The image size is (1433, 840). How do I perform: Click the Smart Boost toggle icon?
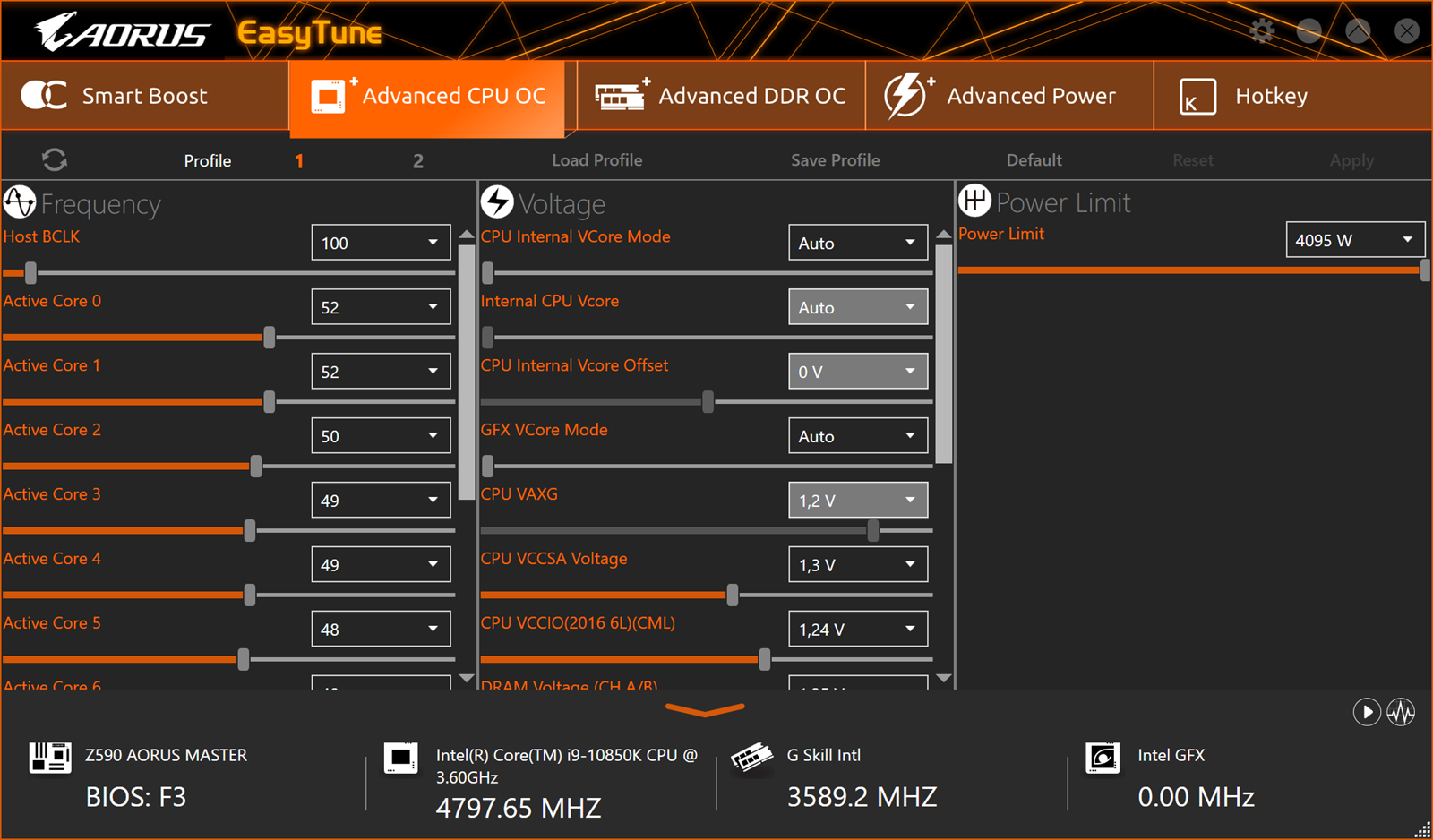tap(44, 95)
